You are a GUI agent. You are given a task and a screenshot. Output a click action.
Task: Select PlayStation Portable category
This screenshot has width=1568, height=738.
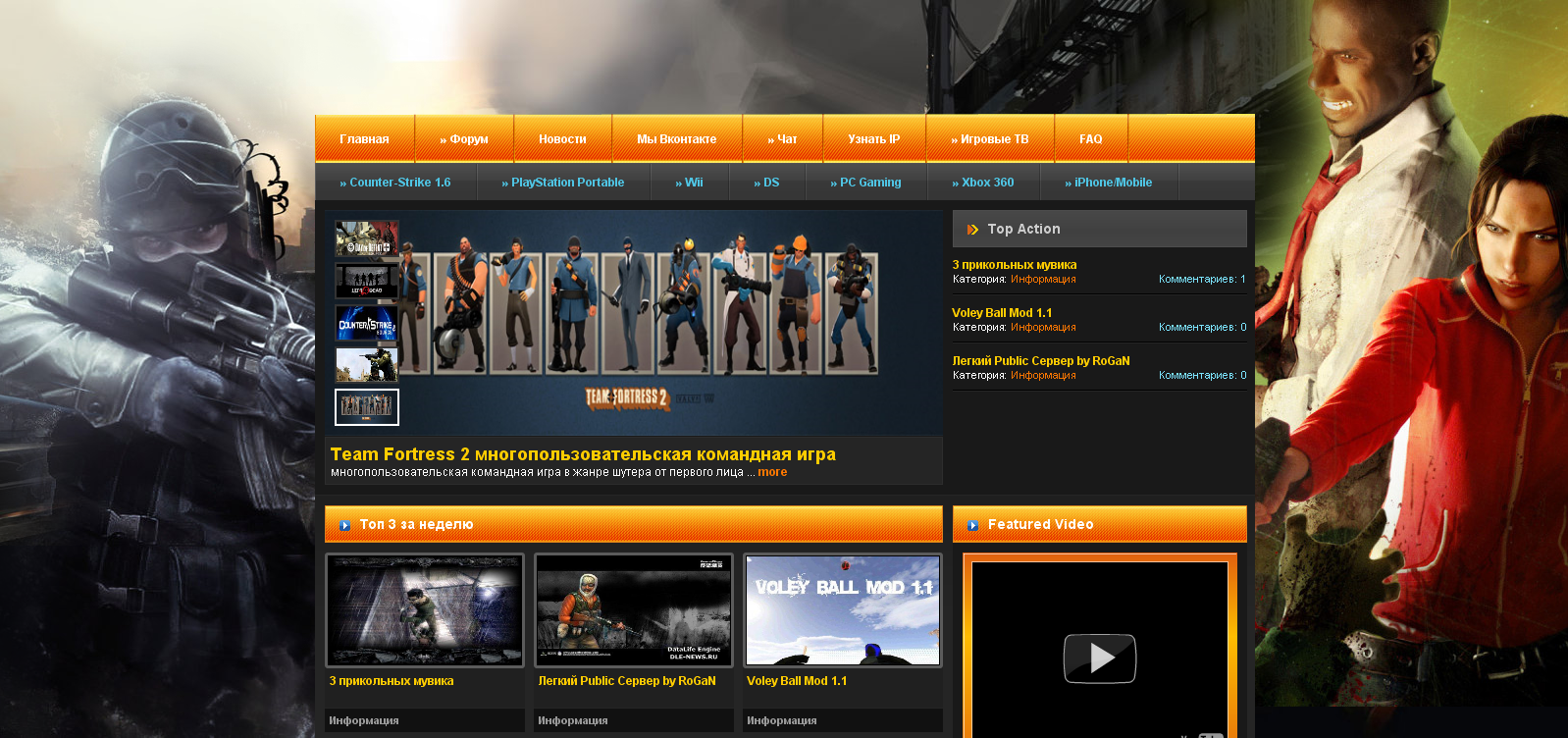pyautogui.click(x=563, y=183)
